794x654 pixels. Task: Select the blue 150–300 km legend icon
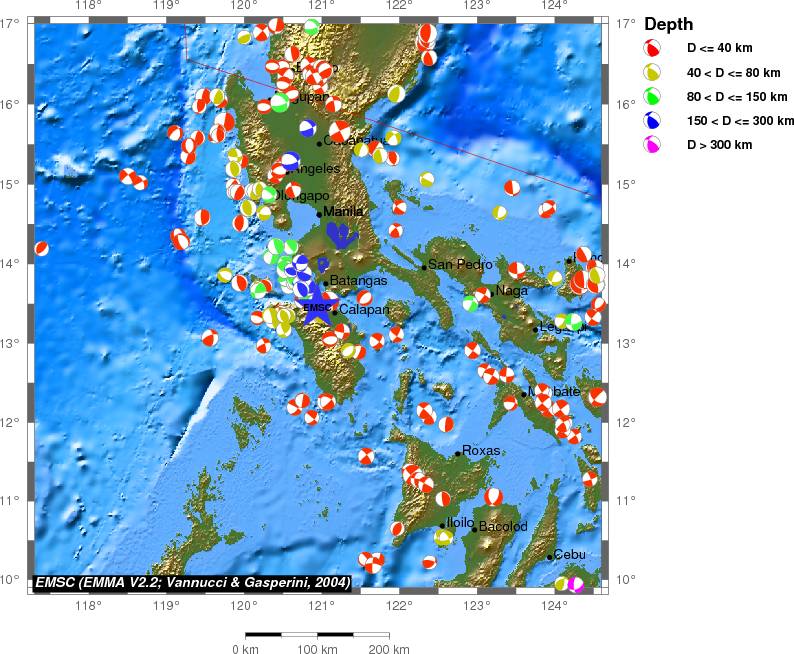[652, 121]
